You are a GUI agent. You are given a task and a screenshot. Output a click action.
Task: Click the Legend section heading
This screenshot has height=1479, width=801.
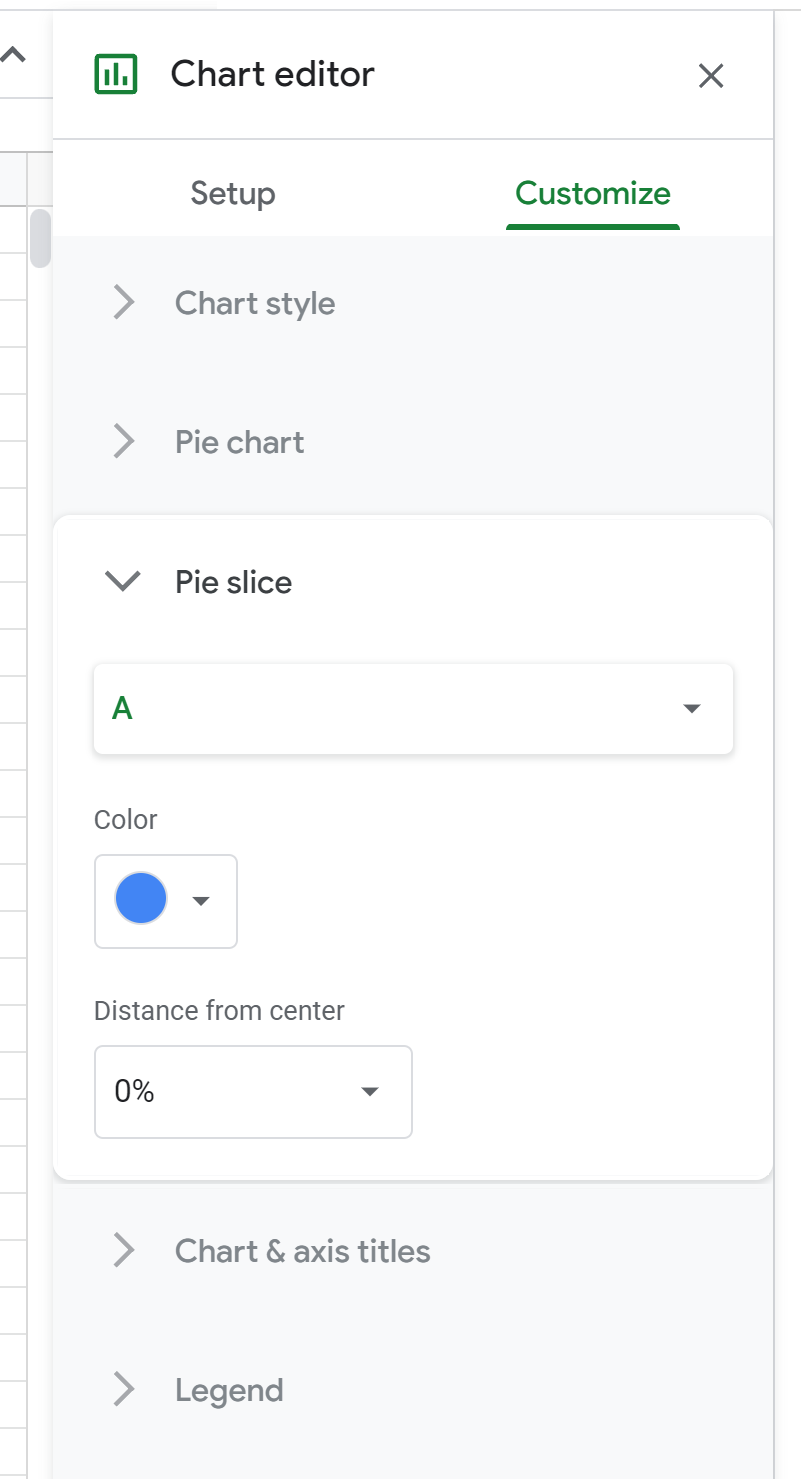tap(229, 1390)
